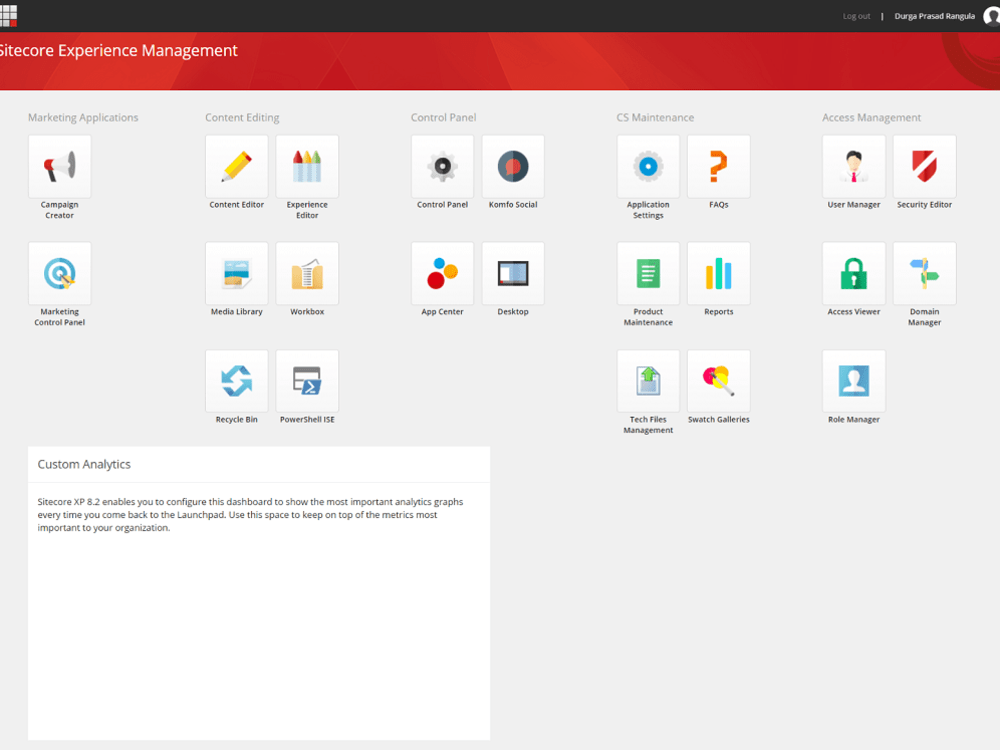Open the Access Viewer
1000x750 pixels.
click(854, 274)
